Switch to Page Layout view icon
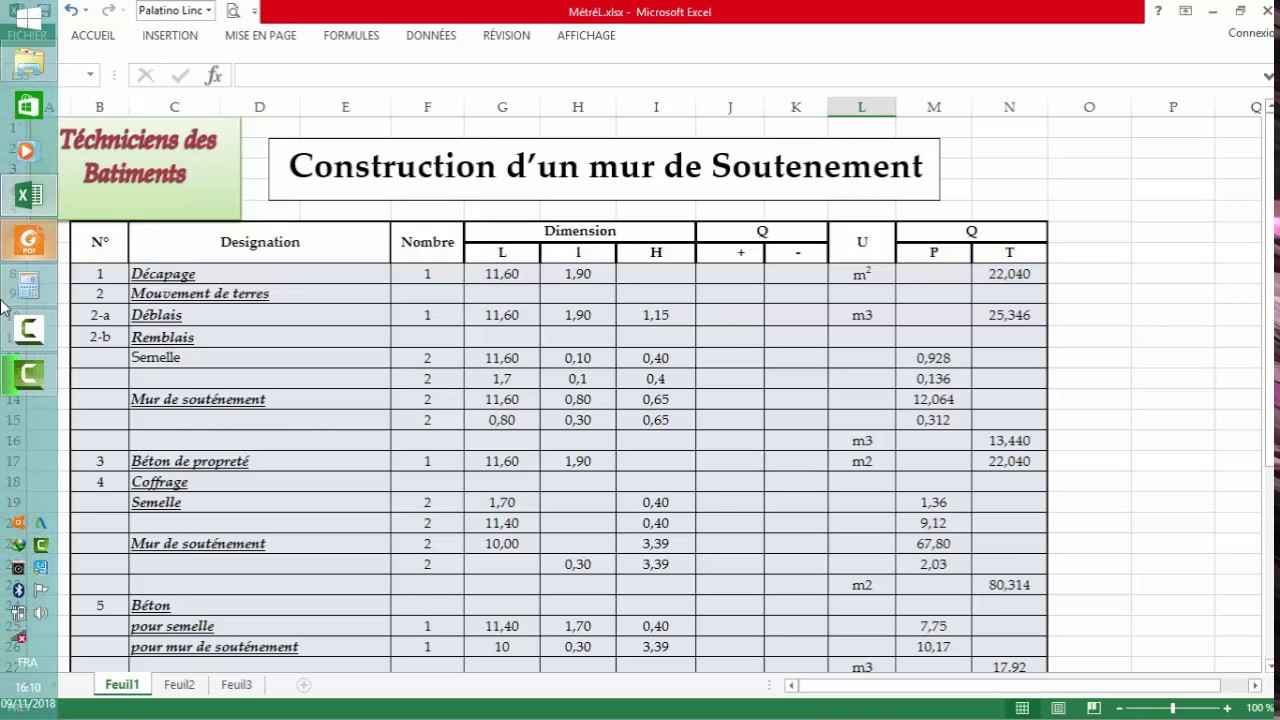This screenshot has width=1280, height=720. click(x=1058, y=708)
